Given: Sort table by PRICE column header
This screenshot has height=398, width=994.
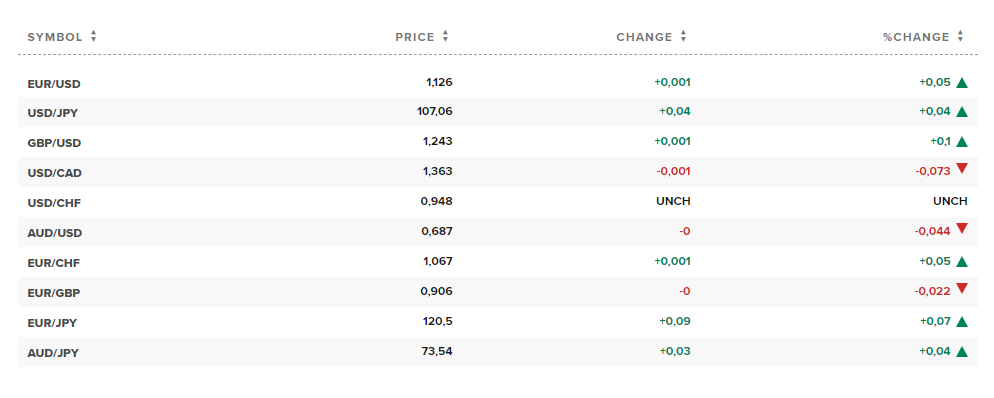Looking at the screenshot, I should coord(415,37).
